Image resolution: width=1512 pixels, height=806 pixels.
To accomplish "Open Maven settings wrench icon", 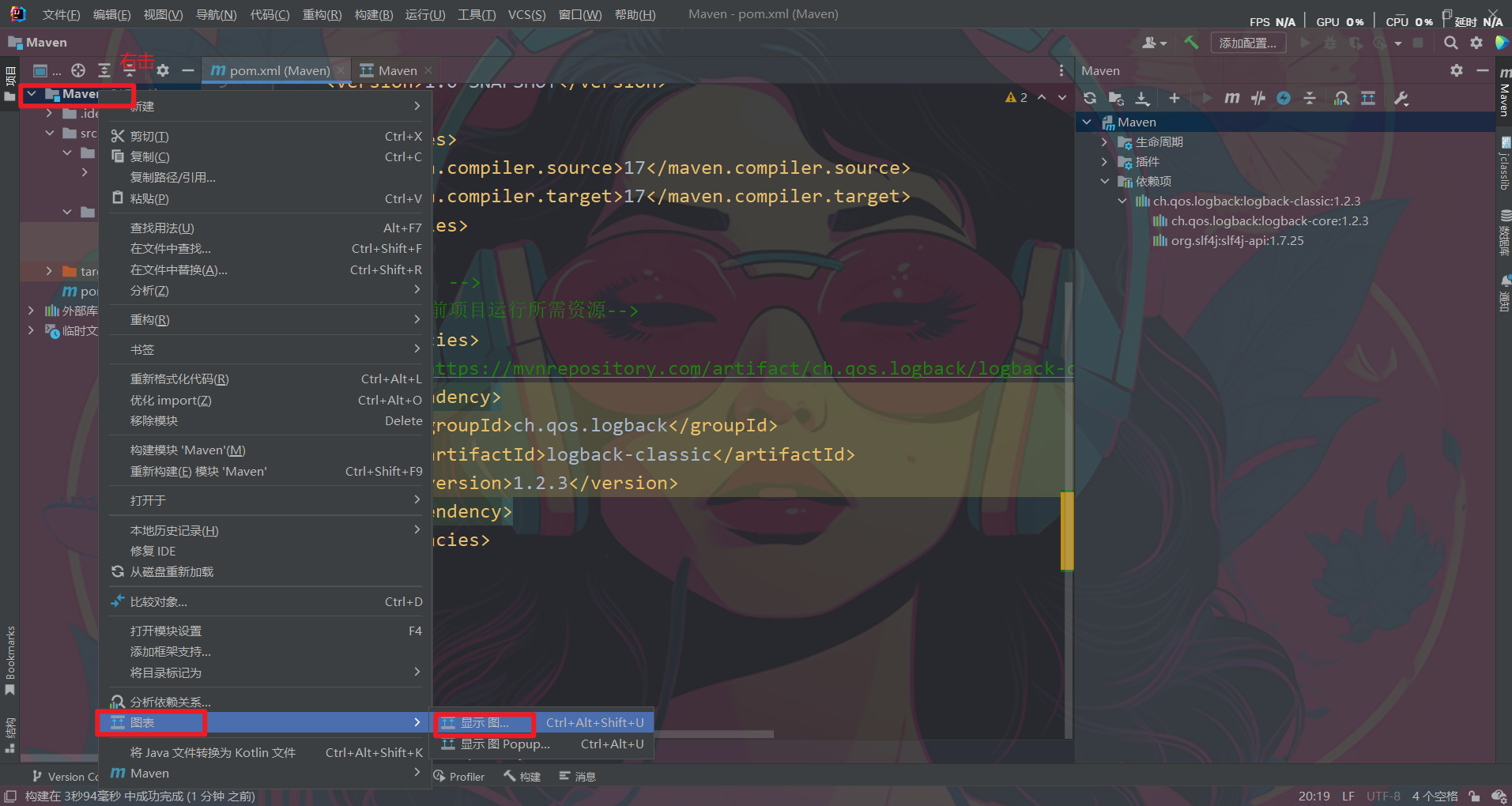I will pos(1401,98).
